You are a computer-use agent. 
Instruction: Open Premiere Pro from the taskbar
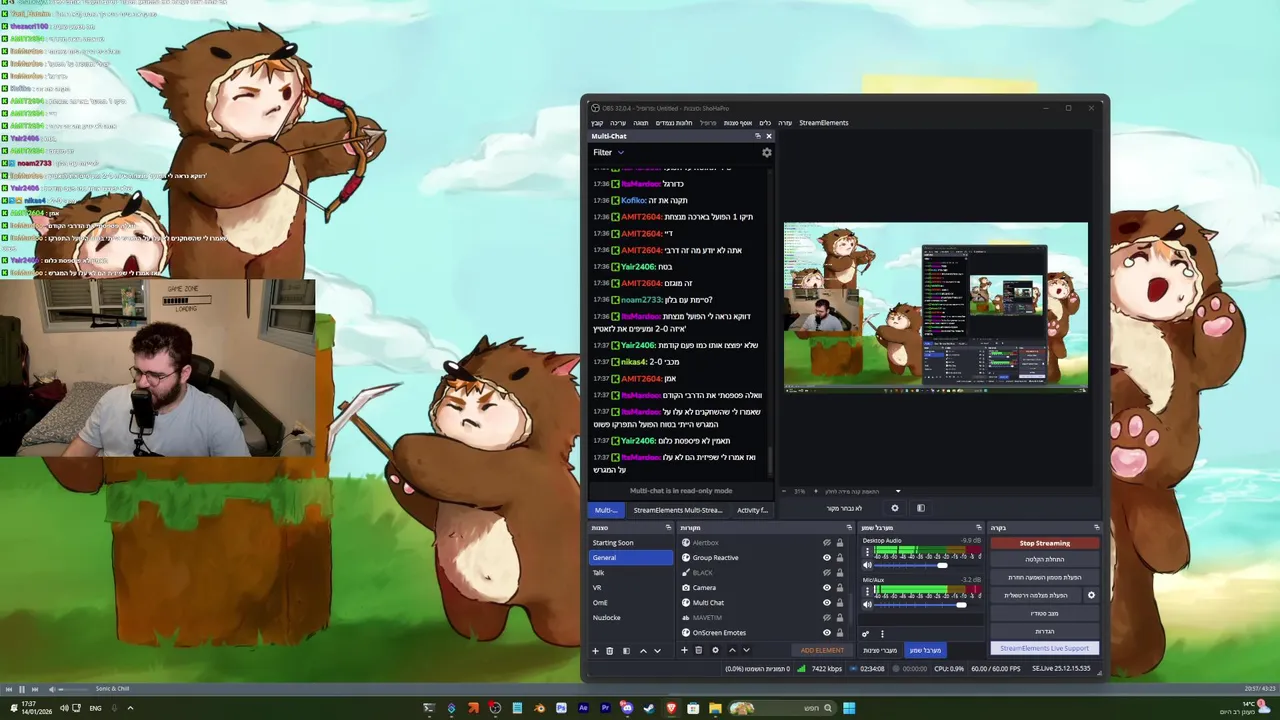[x=605, y=708]
